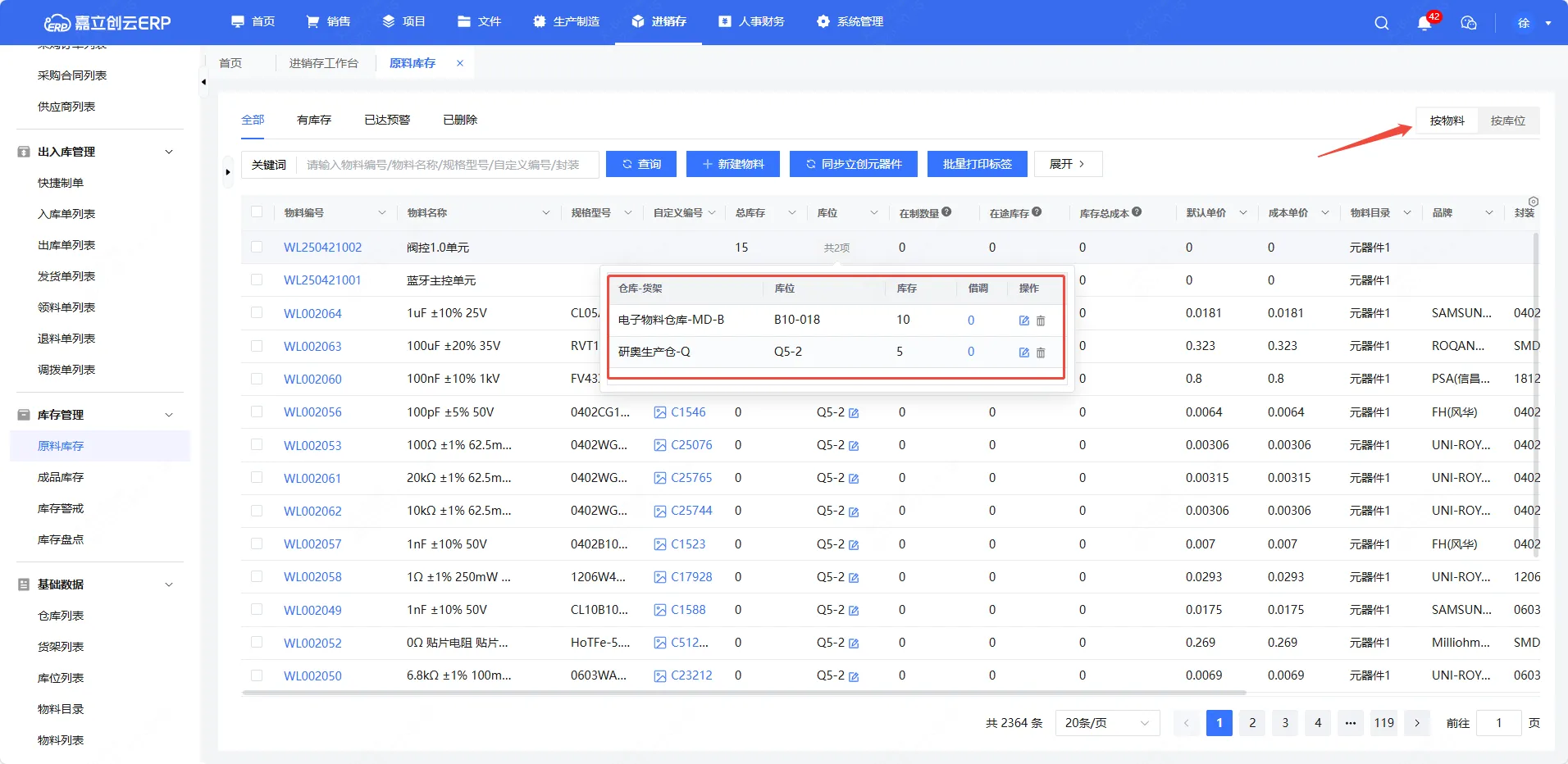This screenshot has width=1568, height=764.
Task: Expand more filters with 展开 button
Action: (x=1068, y=164)
